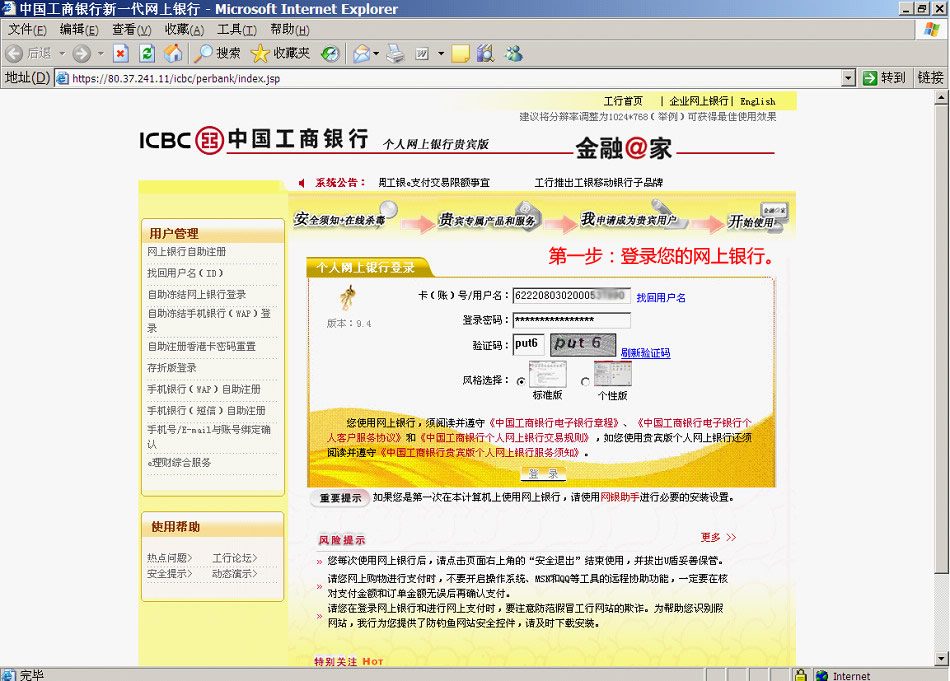950x681 pixels.
Task: Click 网上银行自助注册 in sidebar
Action: (x=187, y=251)
